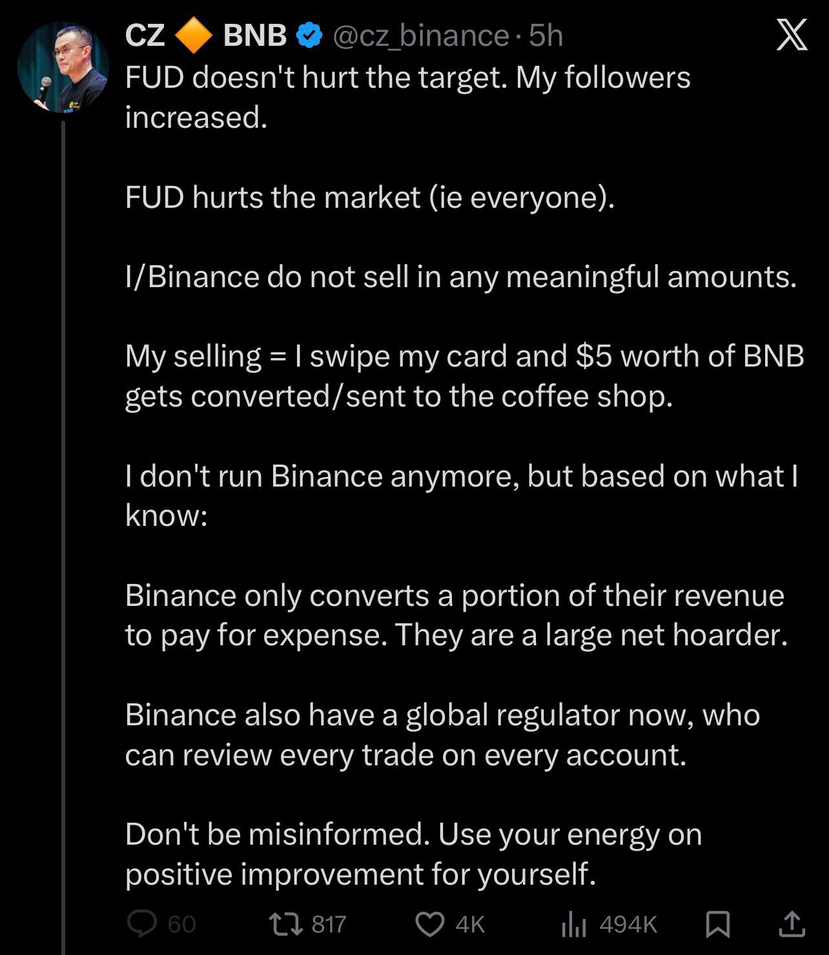Screen dimensions: 829x955
Task: Click the CZ display name
Action: point(145,36)
